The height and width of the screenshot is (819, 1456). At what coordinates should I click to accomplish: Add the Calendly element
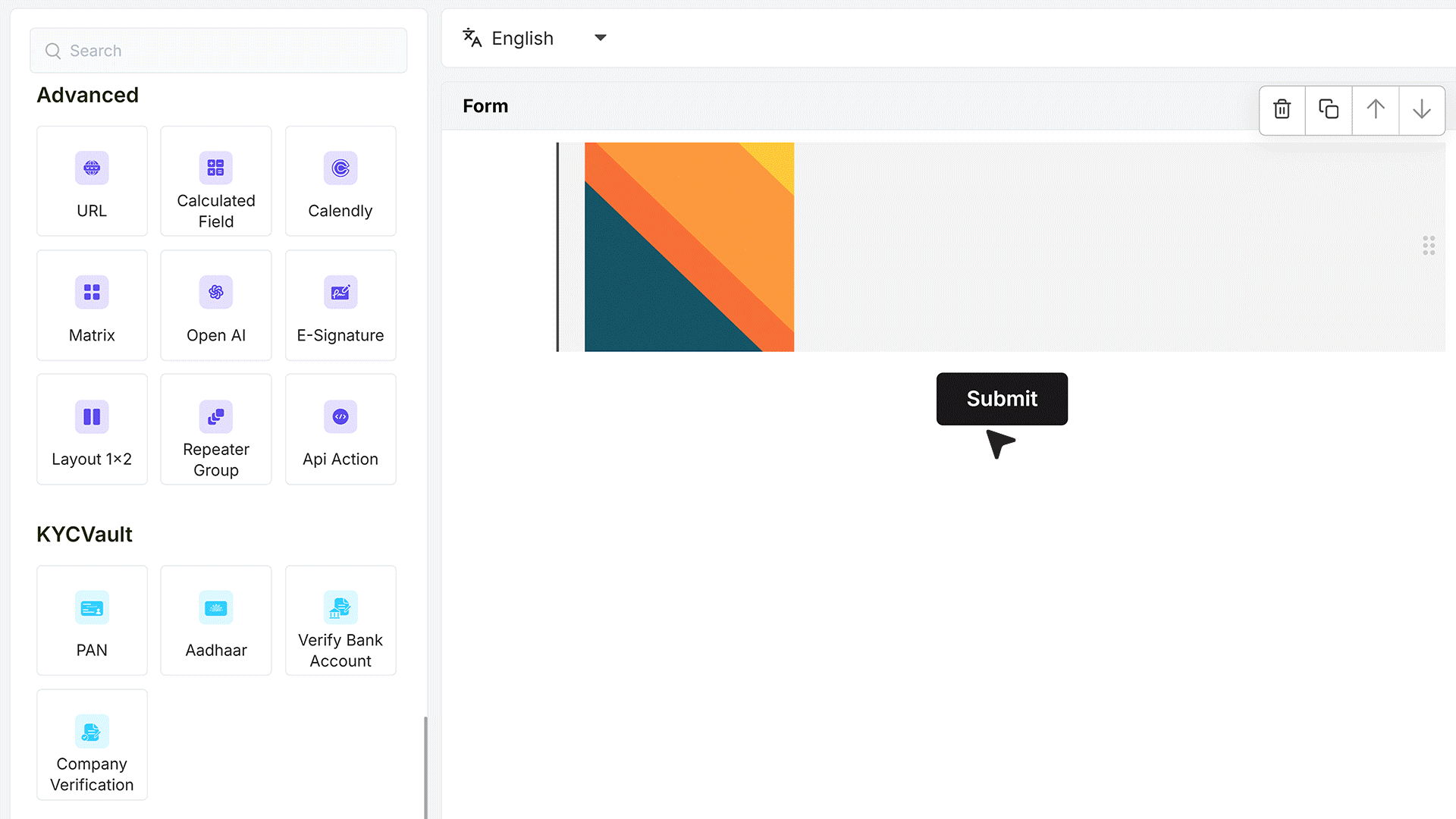tap(340, 181)
